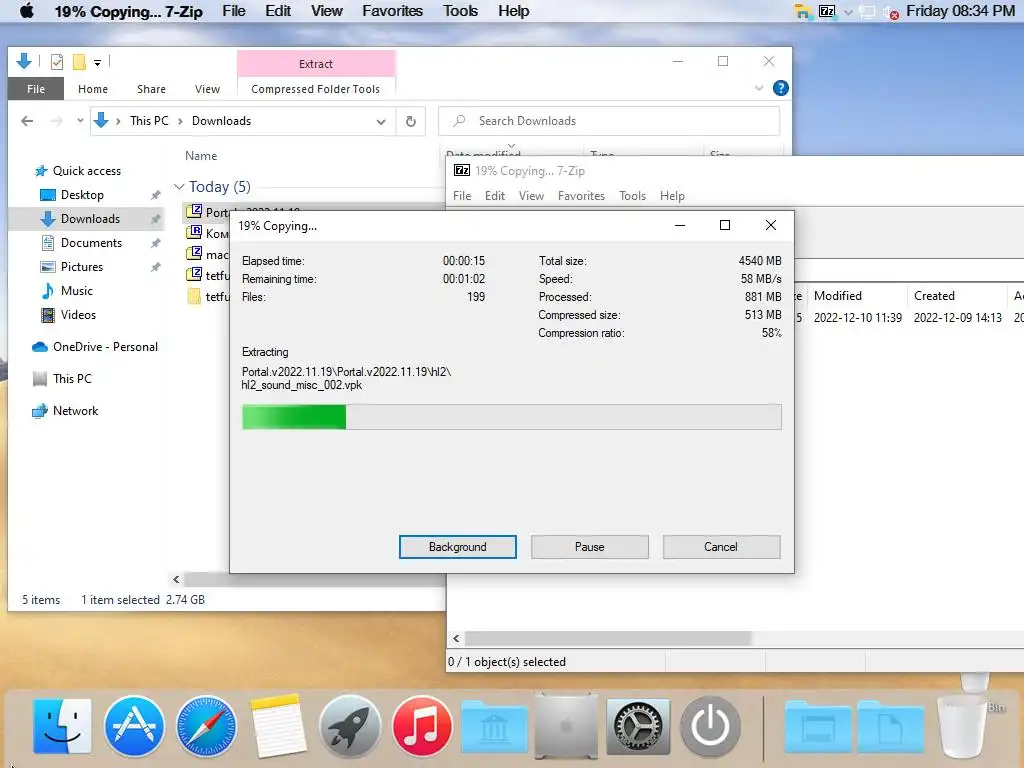Open Music in the Explorer sidebar
This screenshot has width=1024, height=768.
point(76,291)
